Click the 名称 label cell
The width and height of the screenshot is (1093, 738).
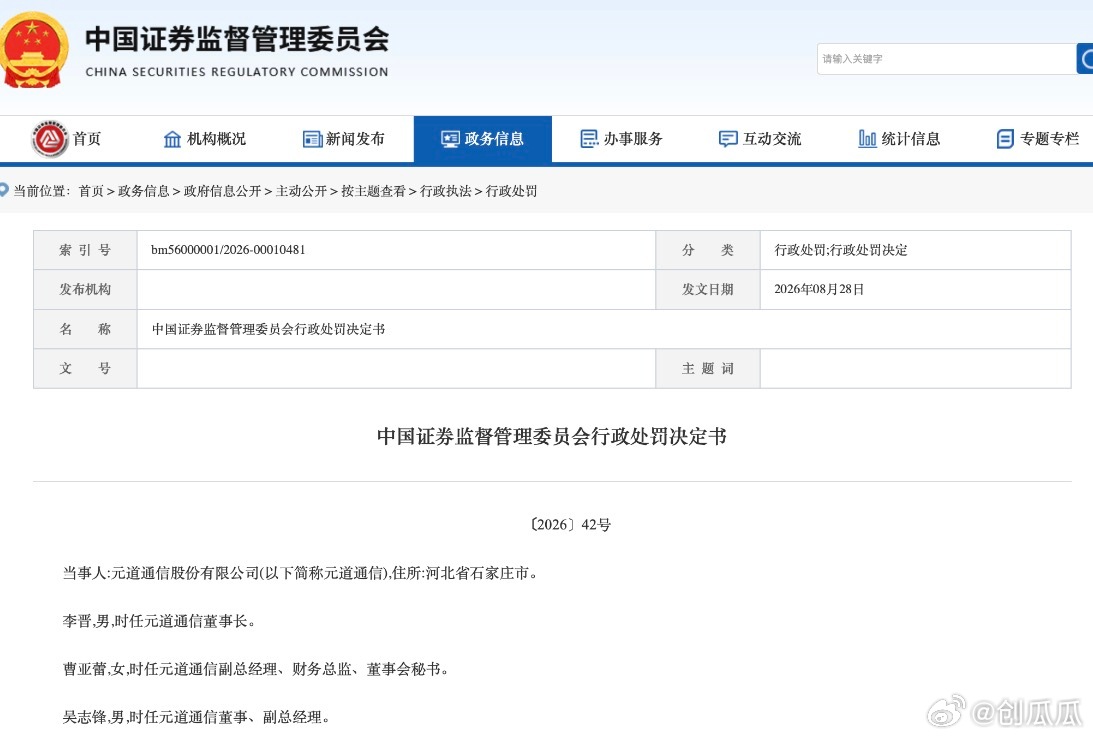click(85, 329)
